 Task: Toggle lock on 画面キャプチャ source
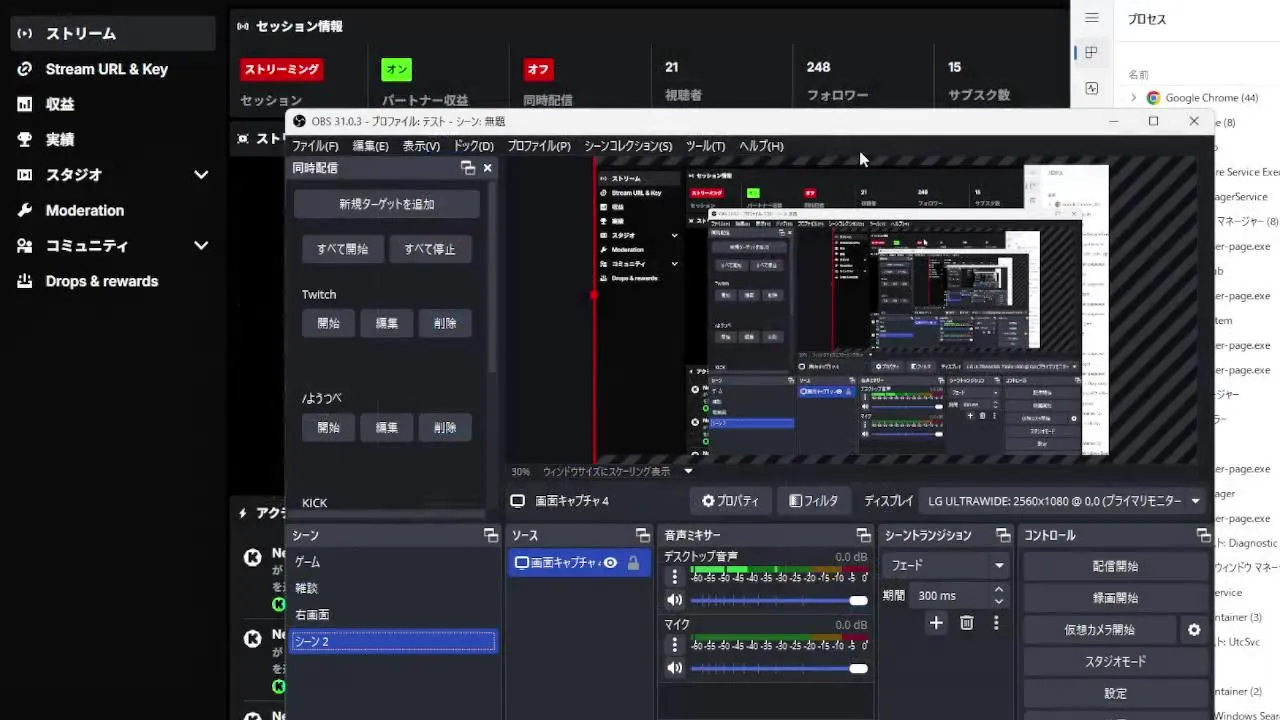pos(633,563)
